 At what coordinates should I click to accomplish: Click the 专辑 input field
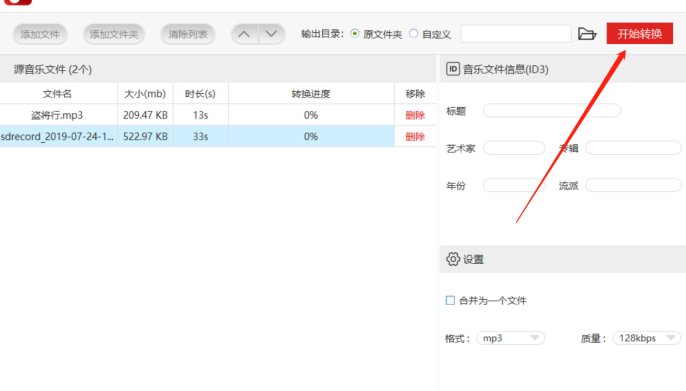point(634,148)
